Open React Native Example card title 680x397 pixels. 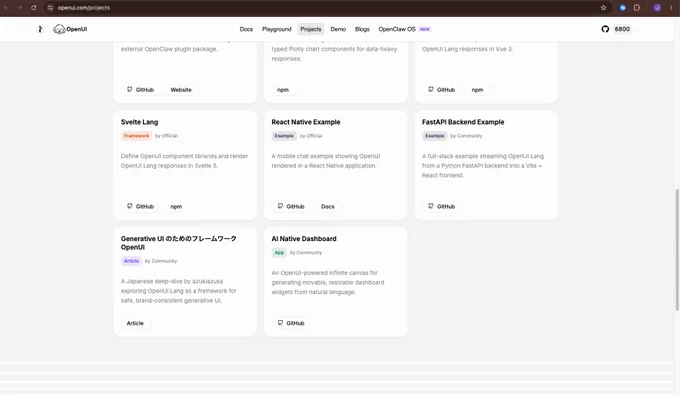tap(306, 122)
